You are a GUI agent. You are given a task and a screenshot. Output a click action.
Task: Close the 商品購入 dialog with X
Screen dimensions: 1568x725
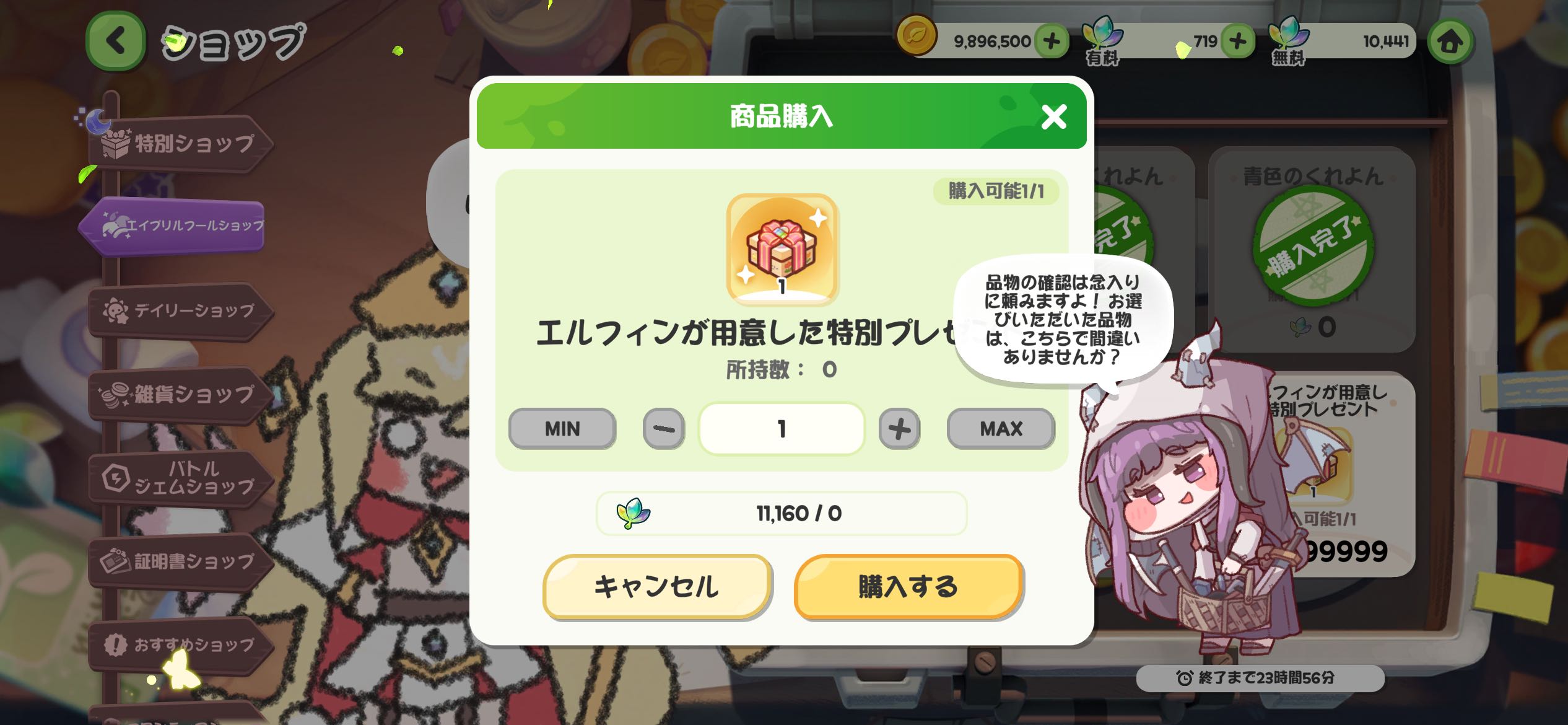click(x=1053, y=116)
